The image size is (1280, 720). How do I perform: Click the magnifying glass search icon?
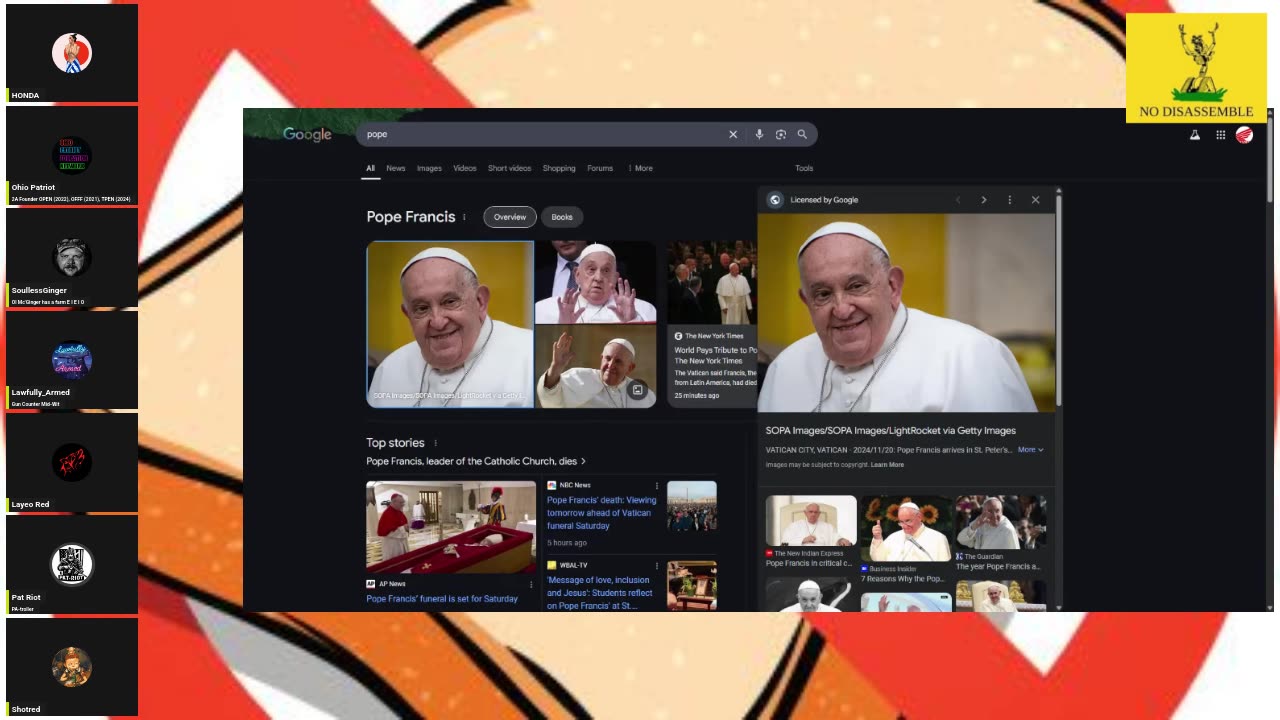[x=802, y=134]
